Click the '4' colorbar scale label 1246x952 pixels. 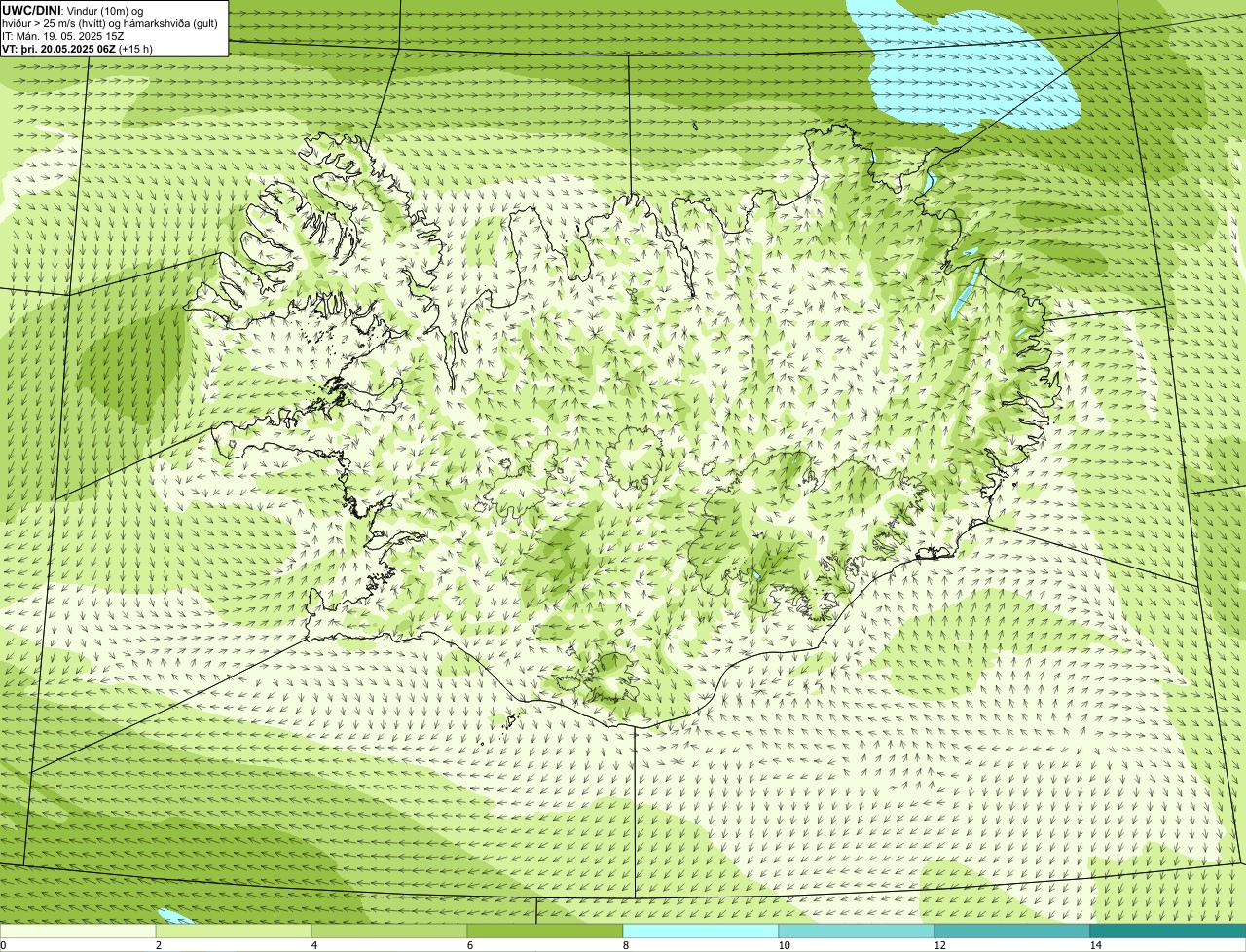coord(313,945)
